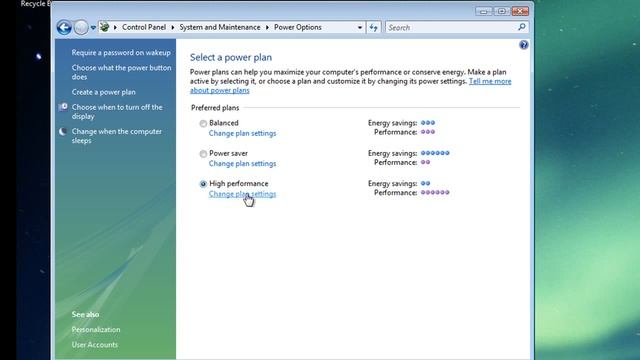Click the moon icon beside computer sleeps
The height and width of the screenshot is (360, 640).
[x=63, y=131]
